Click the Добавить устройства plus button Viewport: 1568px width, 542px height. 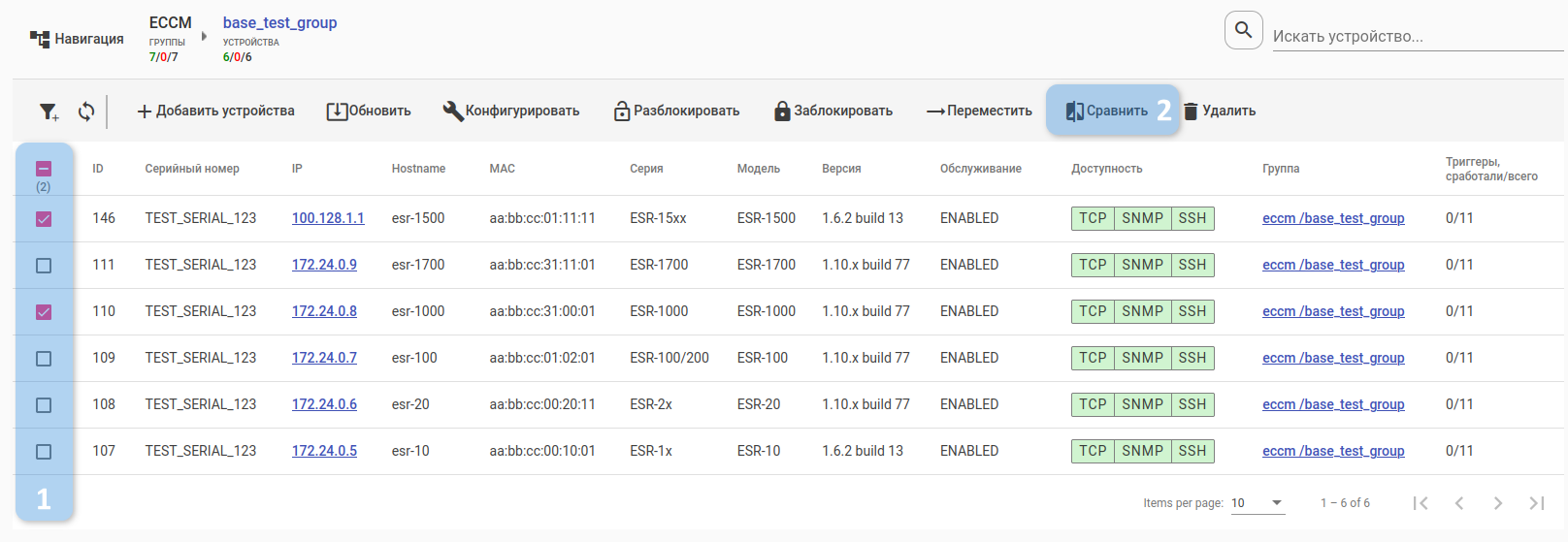(x=215, y=112)
